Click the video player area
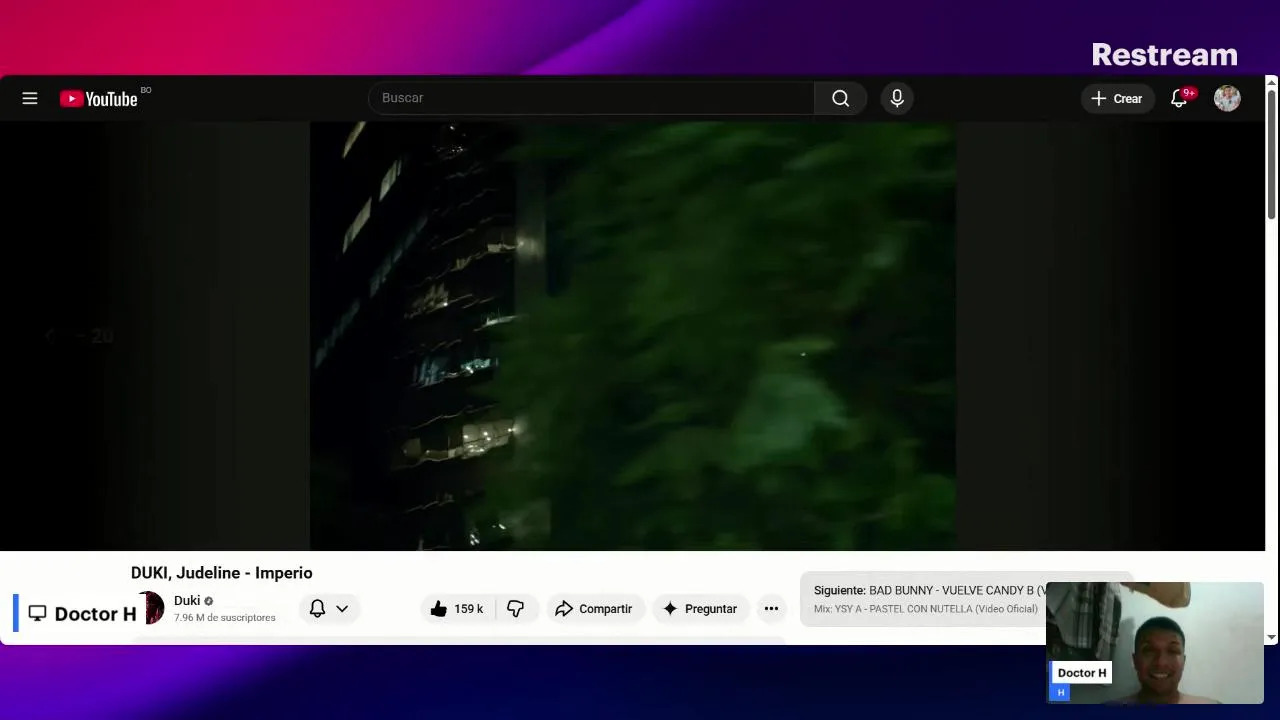Viewport: 1280px width, 720px height. (x=632, y=336)
